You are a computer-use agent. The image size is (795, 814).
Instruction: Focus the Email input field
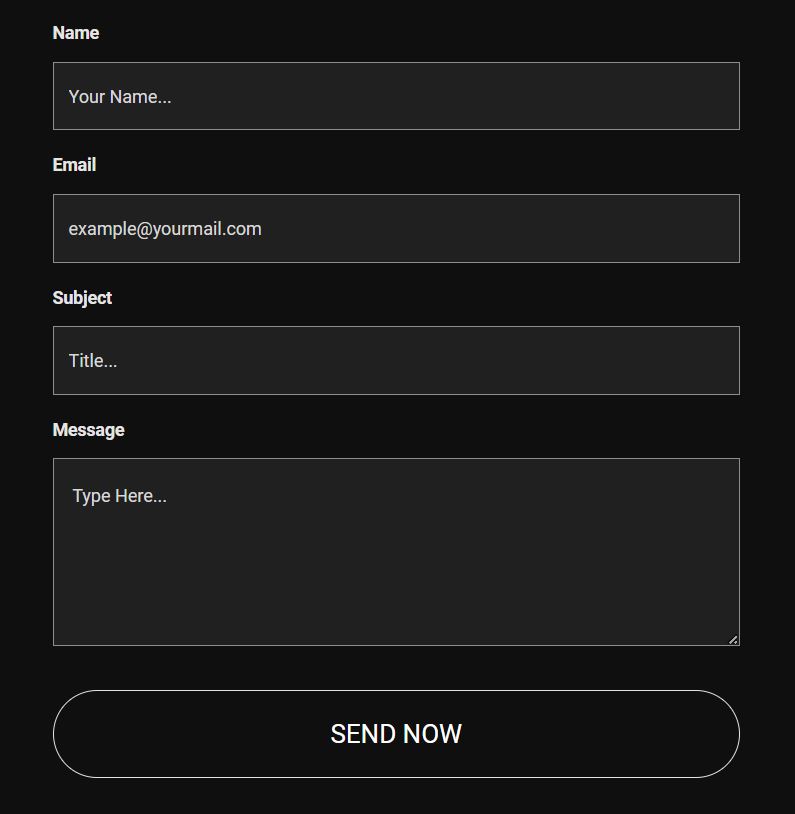(x=396, y=228)
